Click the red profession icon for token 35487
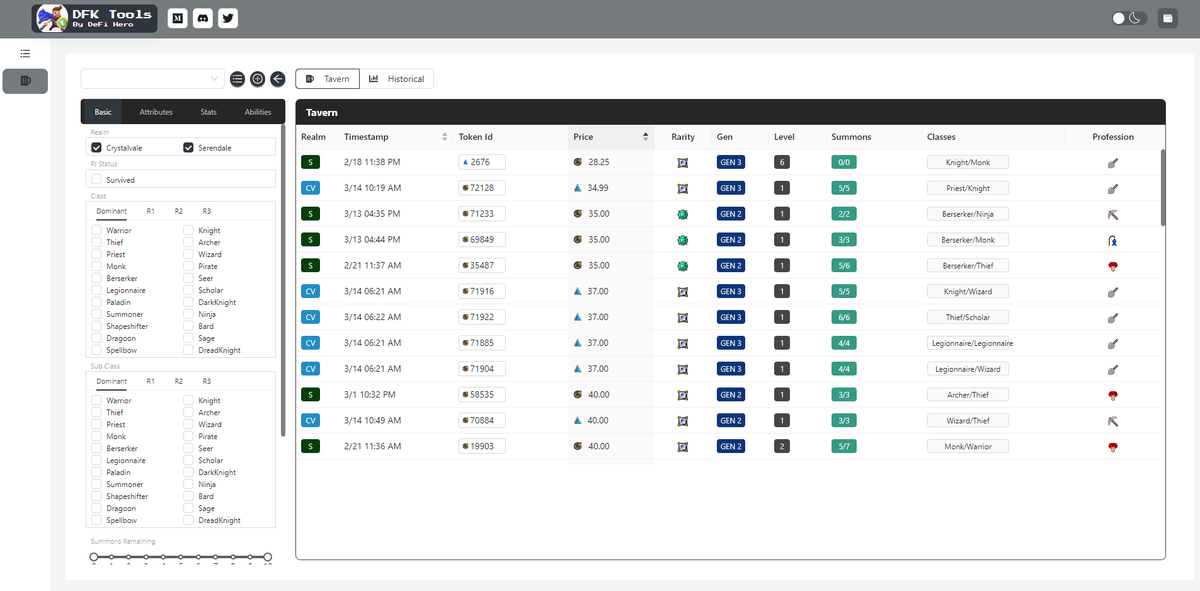 [1113, 266]
